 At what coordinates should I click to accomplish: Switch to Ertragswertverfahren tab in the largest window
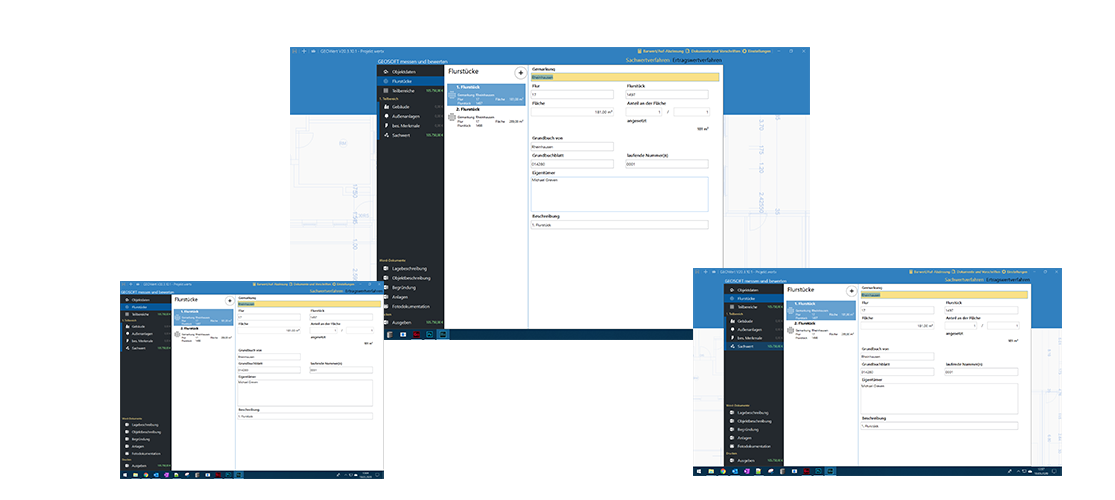point(695,61)
